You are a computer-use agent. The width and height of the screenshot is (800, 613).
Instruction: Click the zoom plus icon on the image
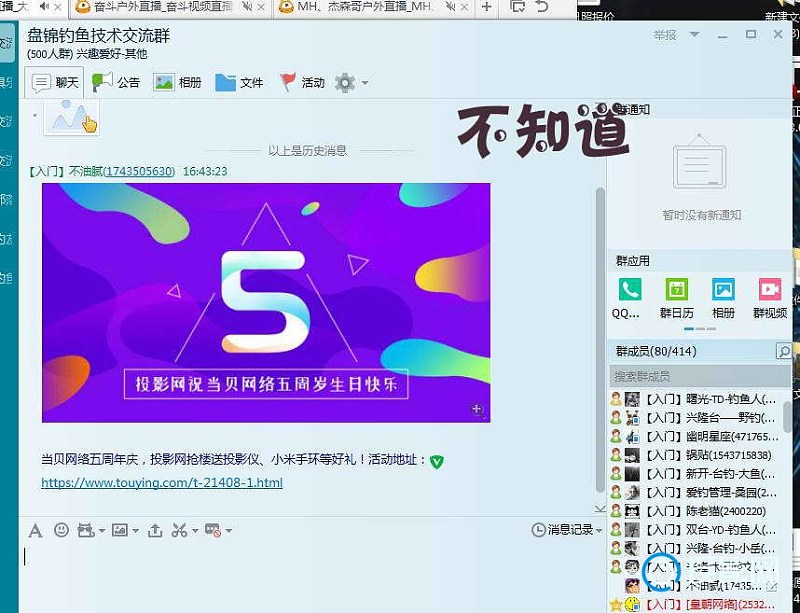(x=477, y=409)
